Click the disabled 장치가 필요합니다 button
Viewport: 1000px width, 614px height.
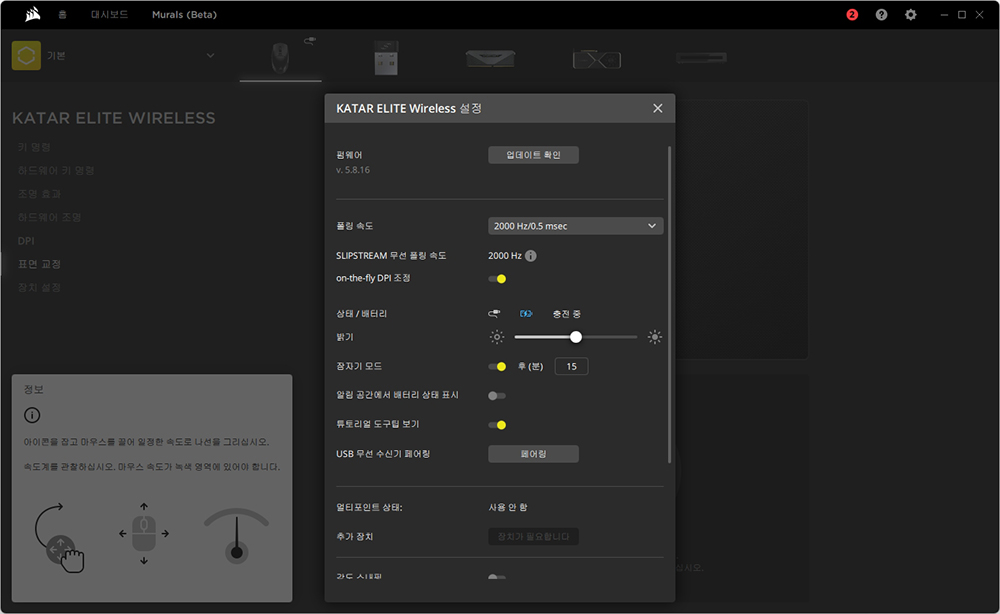pos(533,536)
